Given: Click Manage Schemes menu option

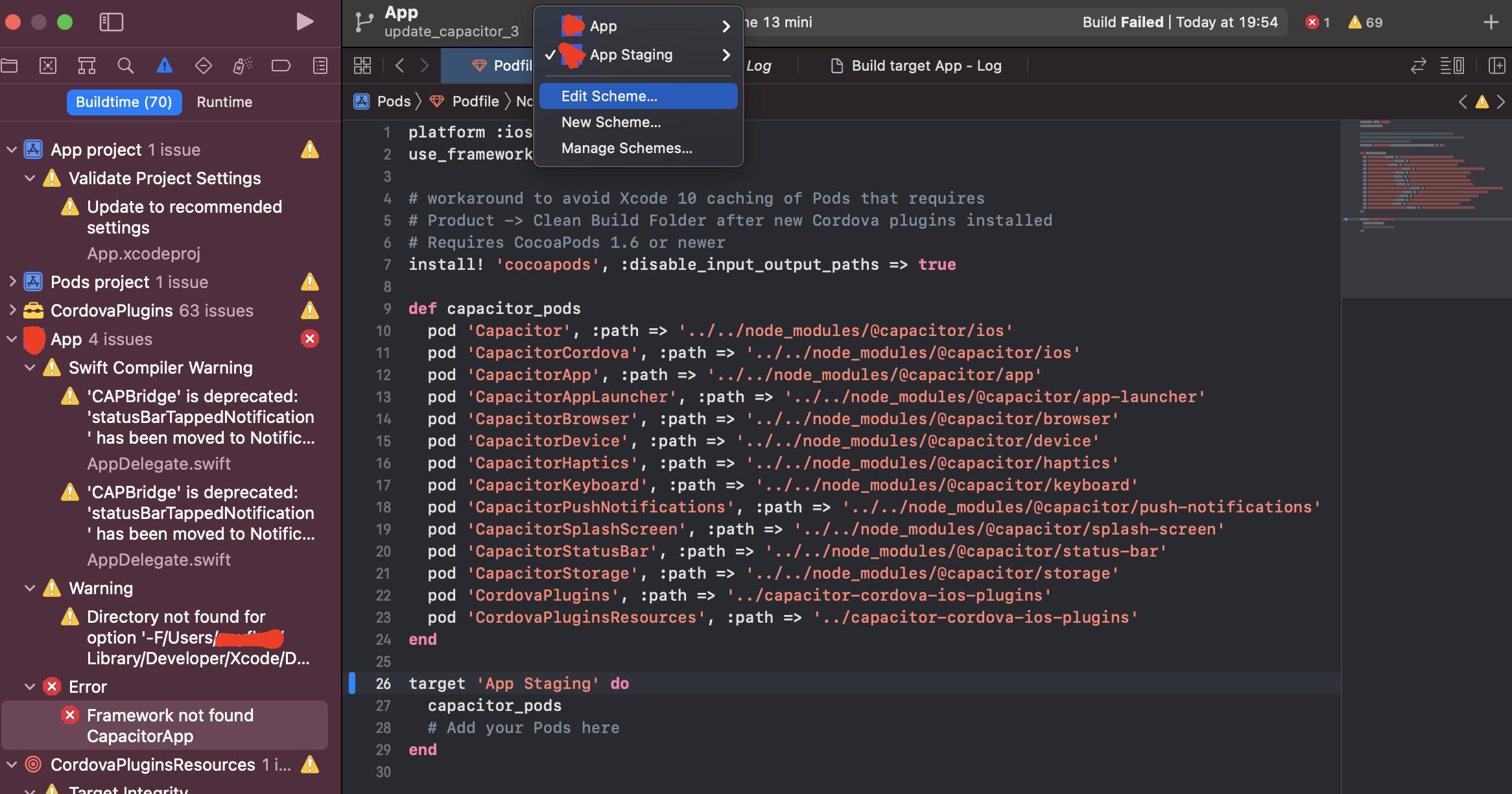Looking at the screenshot, I should (626, 148).
